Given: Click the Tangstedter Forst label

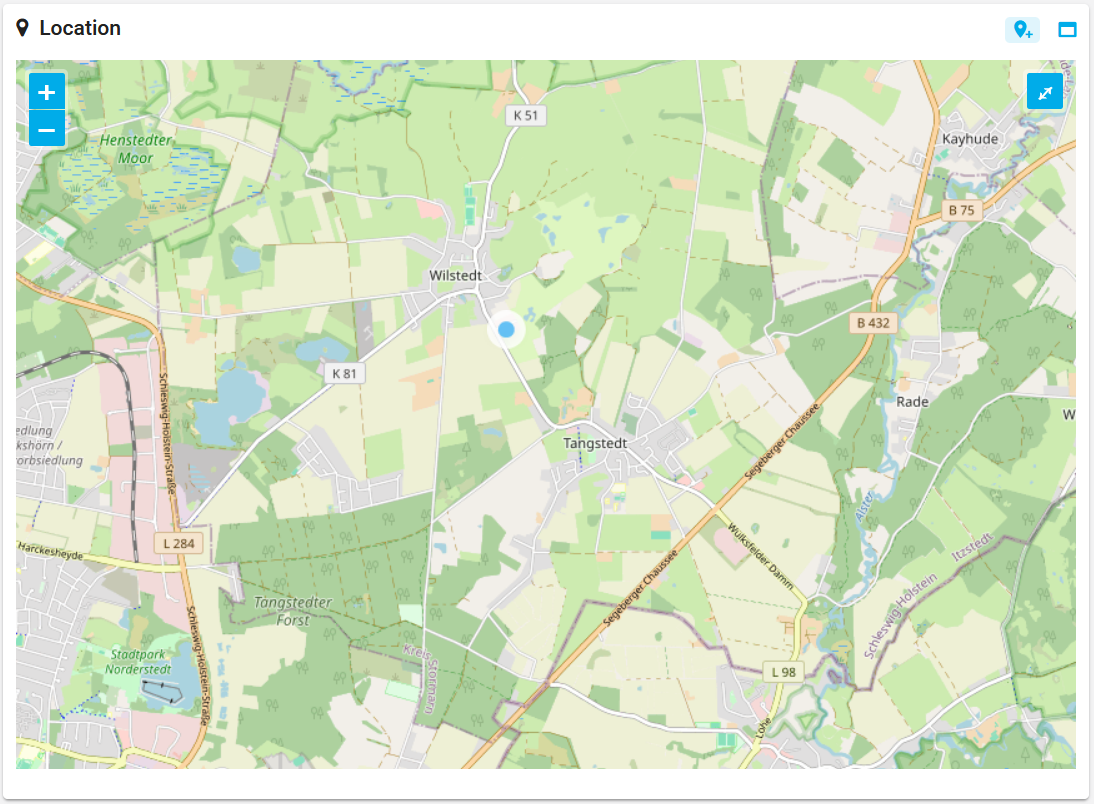Looking at the screenshot, I should tap(294, 610).
